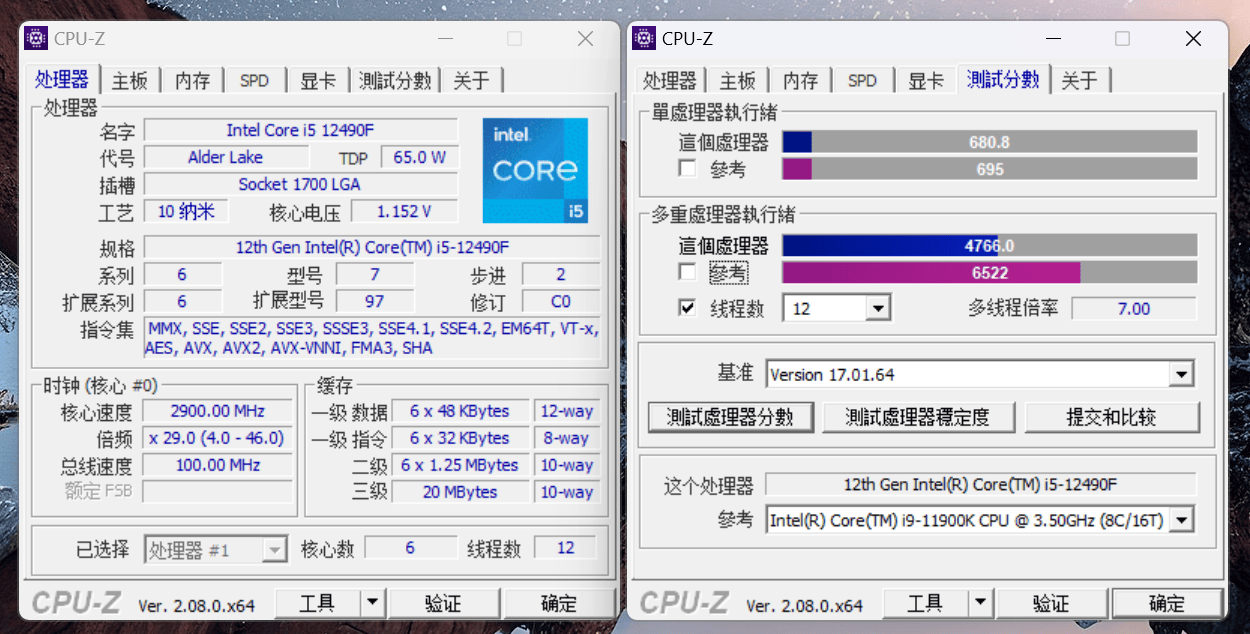Enable the 参考 checkbox under 單處理器執行緒
Viewport: 1250px width, 634px height.
coord(686,168)
